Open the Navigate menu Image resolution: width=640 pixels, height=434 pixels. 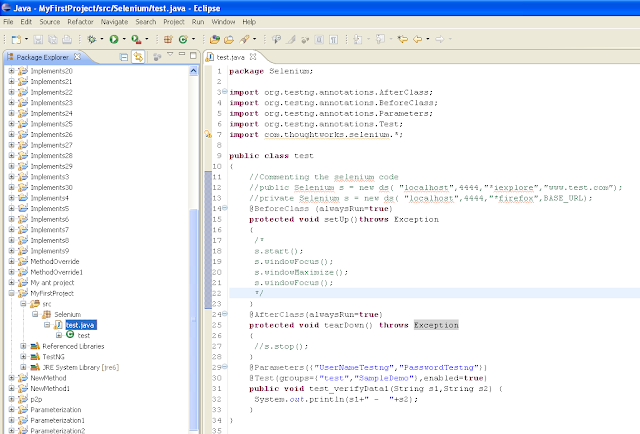click(114, 22)
